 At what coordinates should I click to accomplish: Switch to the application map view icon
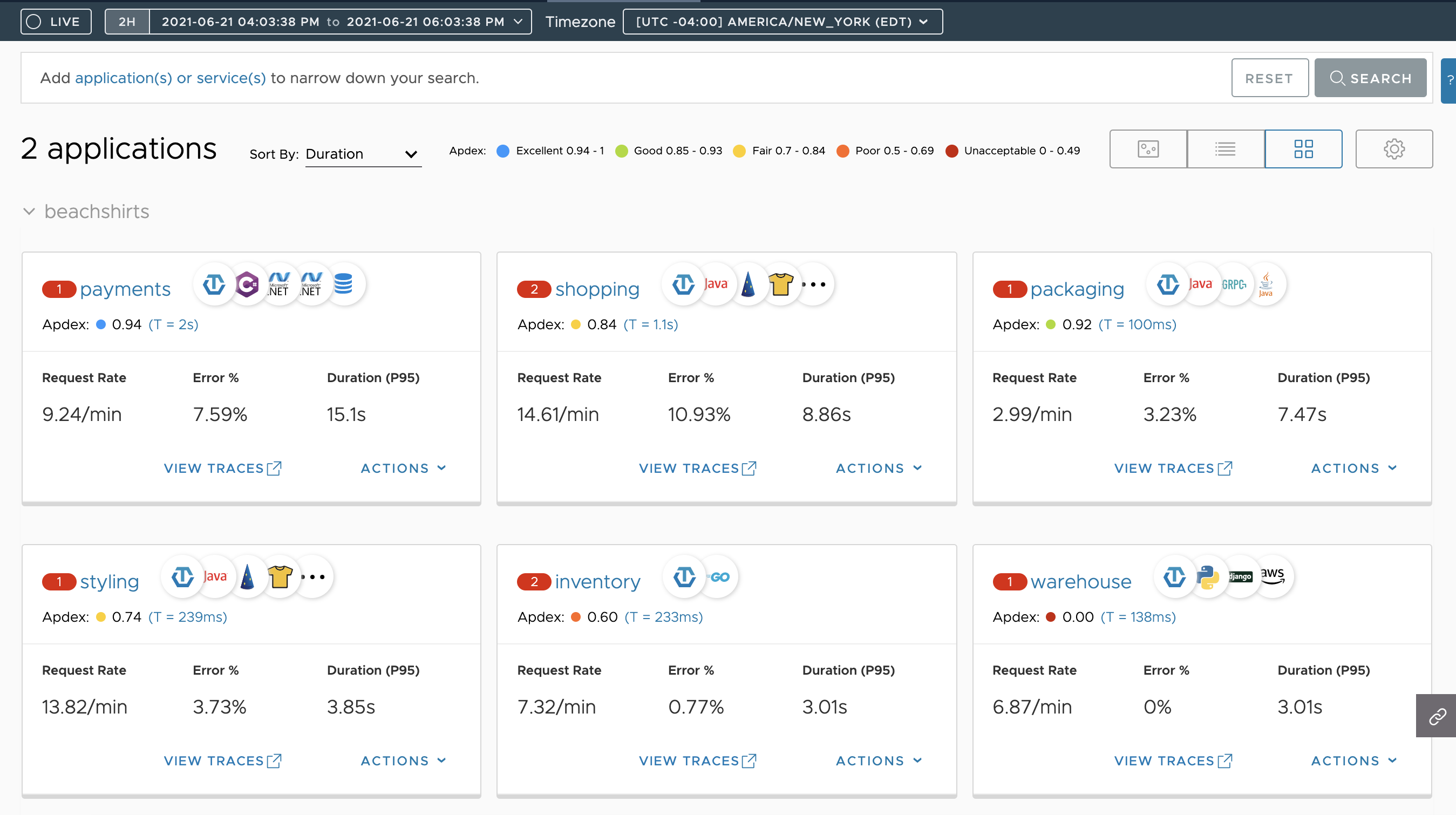point(1148,149)
